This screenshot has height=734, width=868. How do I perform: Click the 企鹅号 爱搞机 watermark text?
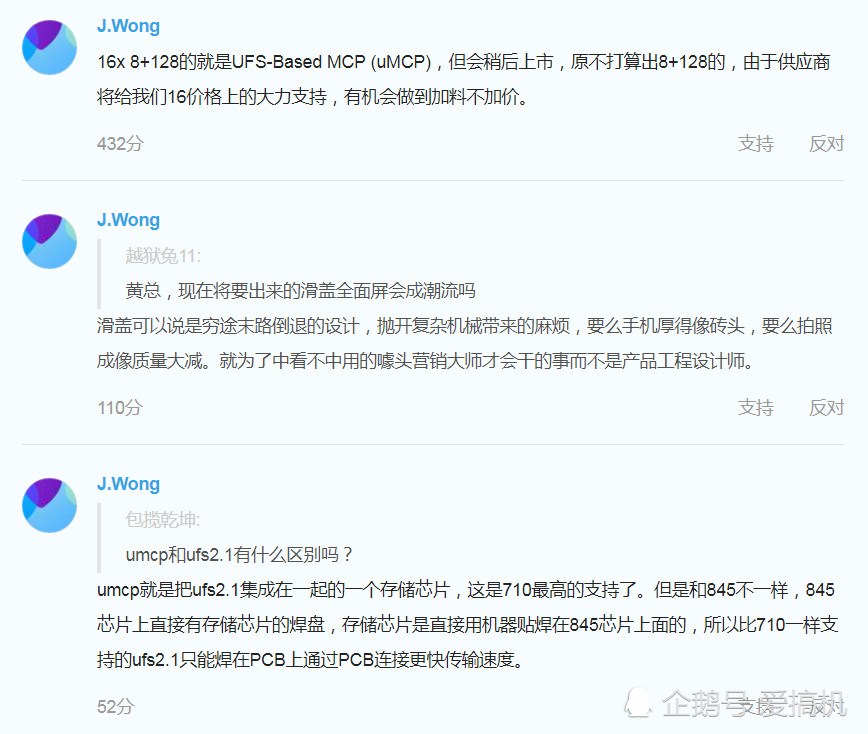(x=754, y=704)
